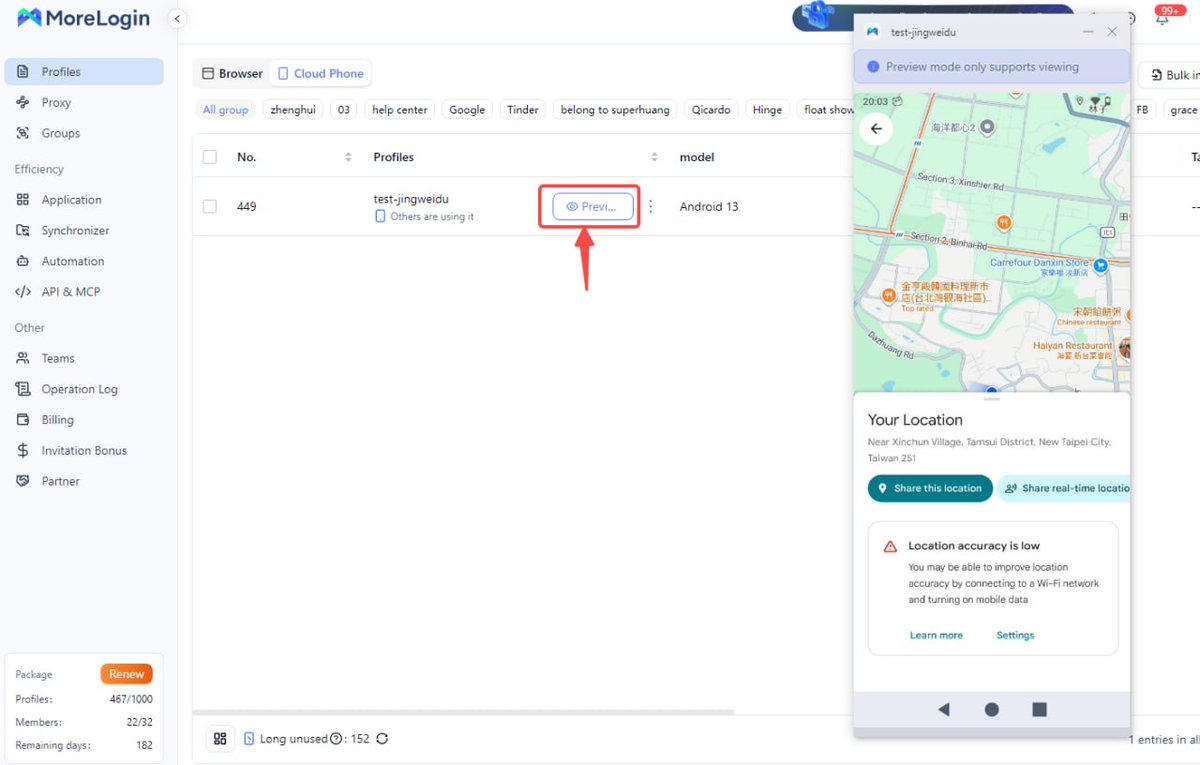Switch to the Cloud Phone tab
The width and height of the screenshot is (1200, 765).
(x=320, y=73)
